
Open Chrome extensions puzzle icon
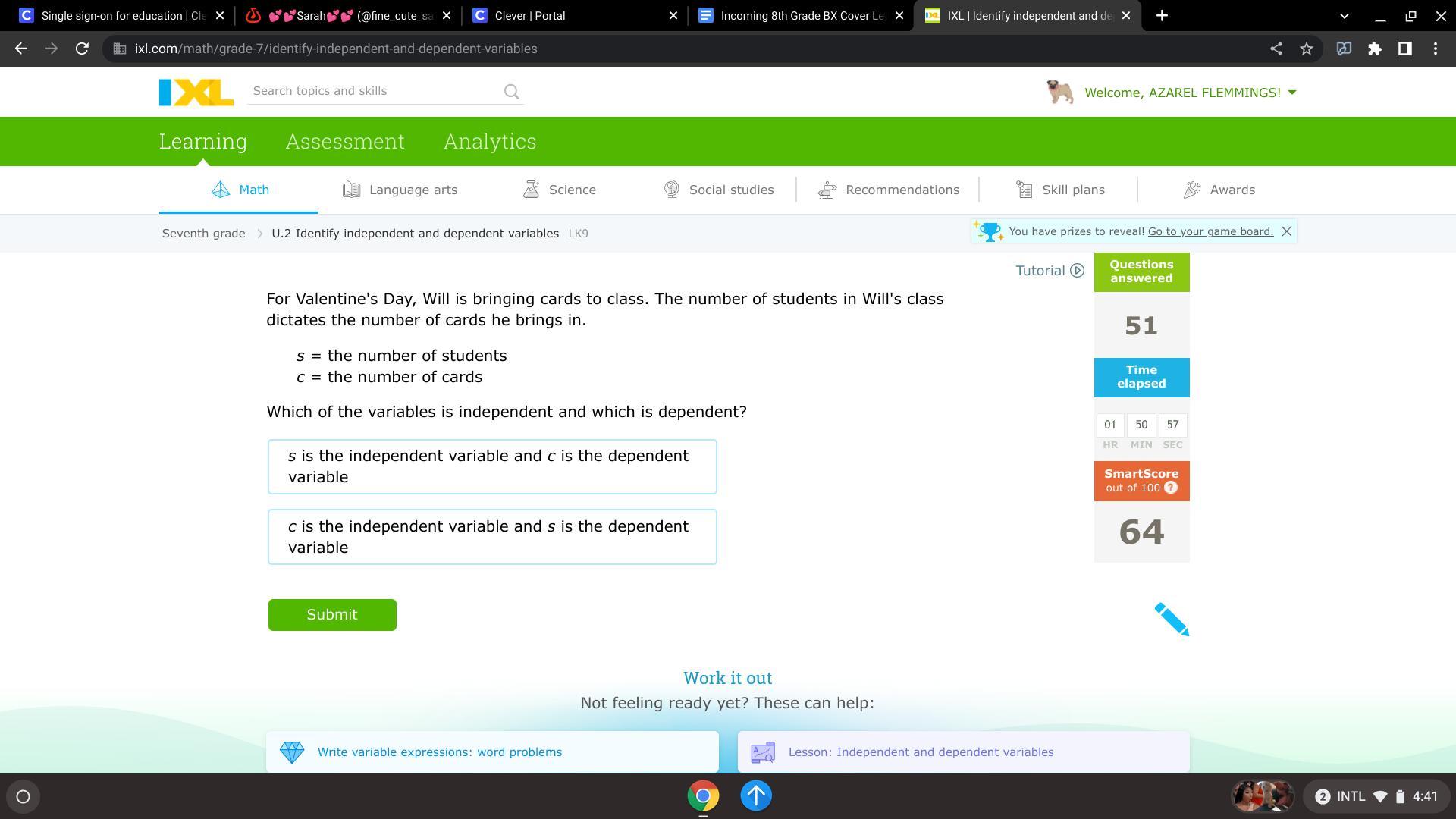pos(1374,49)
